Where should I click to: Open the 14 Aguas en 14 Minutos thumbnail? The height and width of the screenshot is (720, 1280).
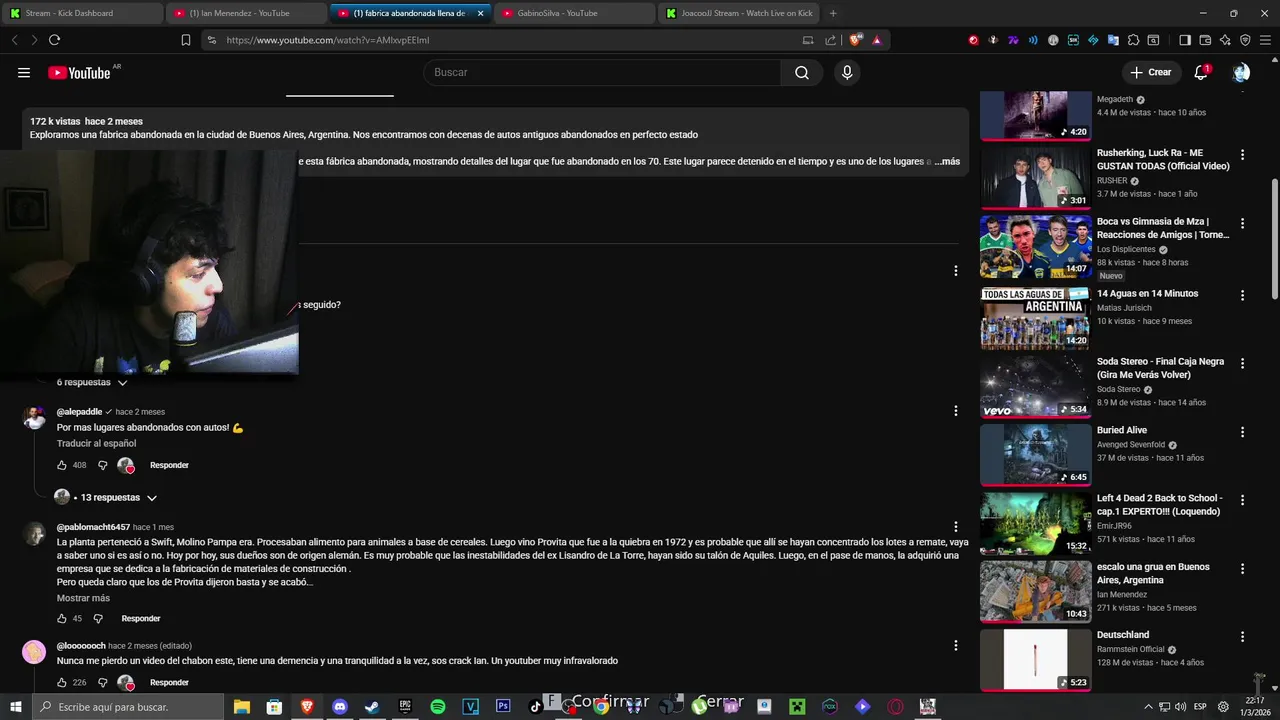tap(1034, 318)
